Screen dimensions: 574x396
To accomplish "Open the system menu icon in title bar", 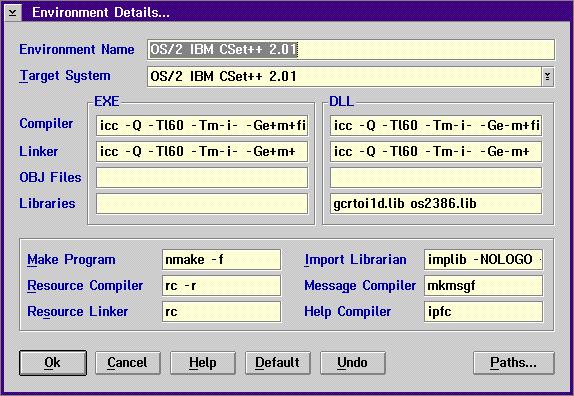I will tap(12, 12).
